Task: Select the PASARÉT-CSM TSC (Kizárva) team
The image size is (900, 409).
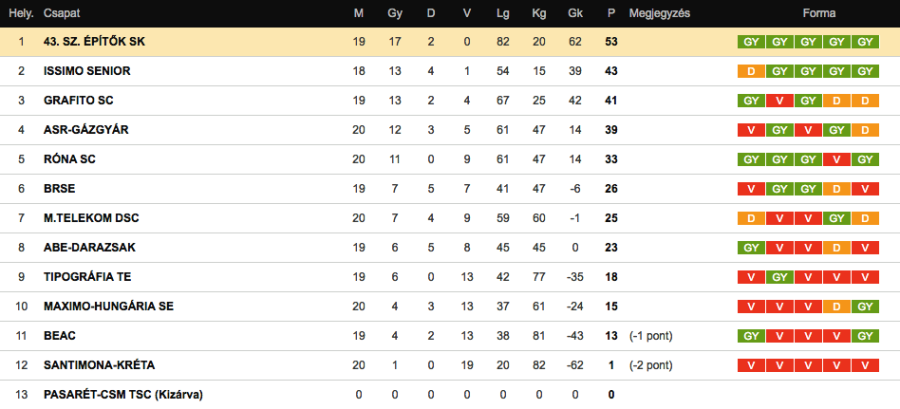Action: tap(123, 395)
